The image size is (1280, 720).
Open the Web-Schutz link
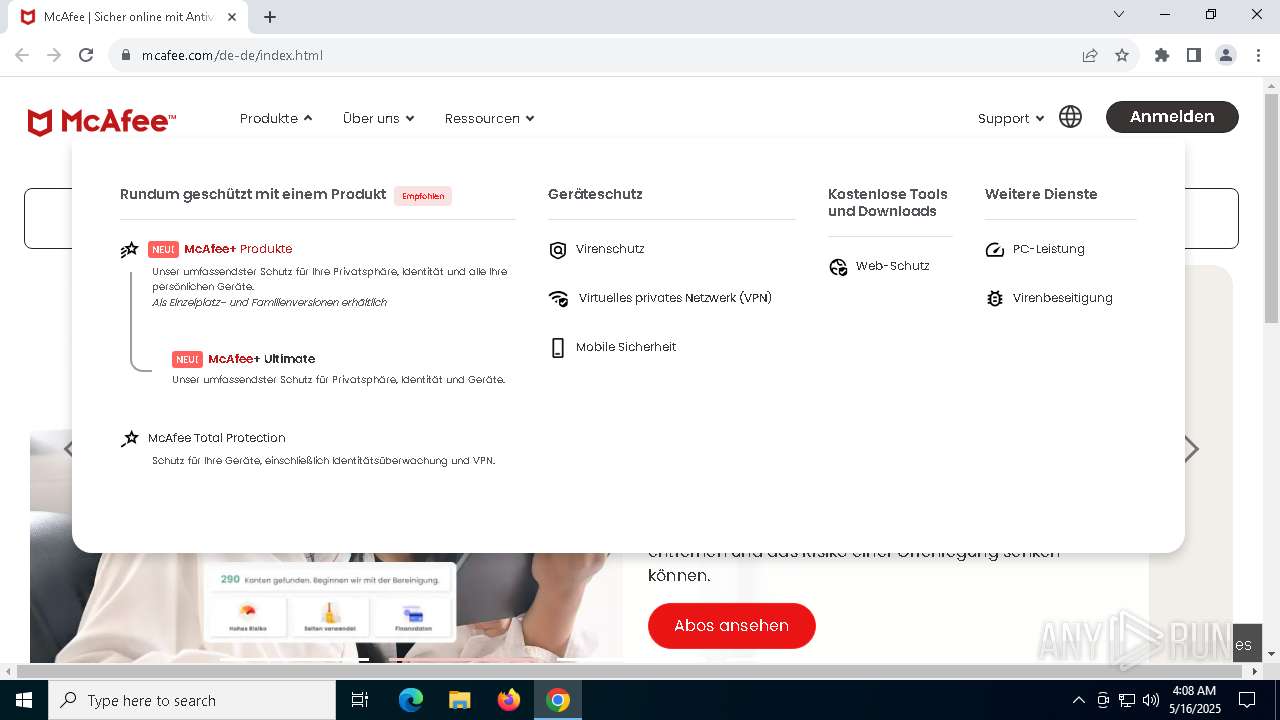(x=893, y=266)
